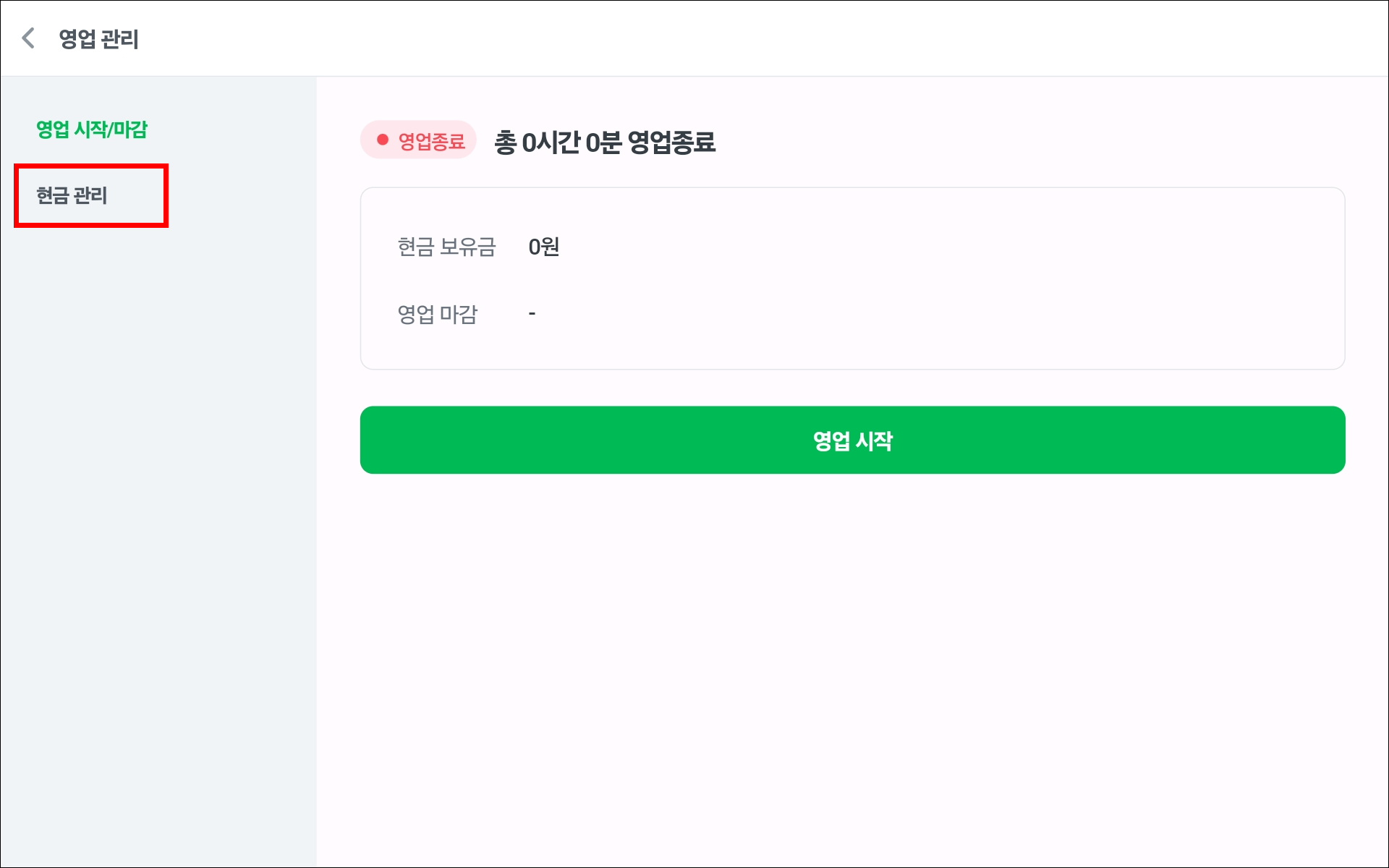
Task: Click the red status dot icon
Action: [x=383, y=140]
